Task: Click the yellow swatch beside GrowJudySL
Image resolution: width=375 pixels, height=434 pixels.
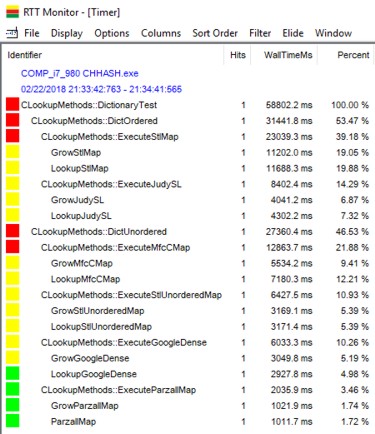Action: point(12,200)
